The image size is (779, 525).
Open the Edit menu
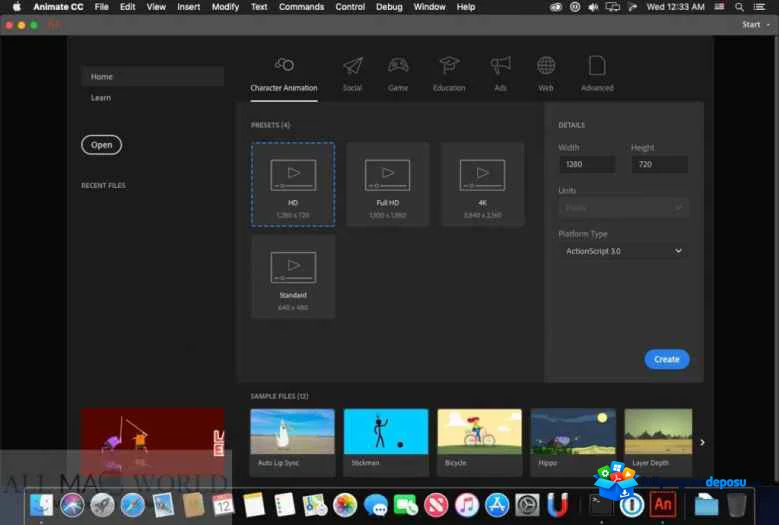[128, 7]
